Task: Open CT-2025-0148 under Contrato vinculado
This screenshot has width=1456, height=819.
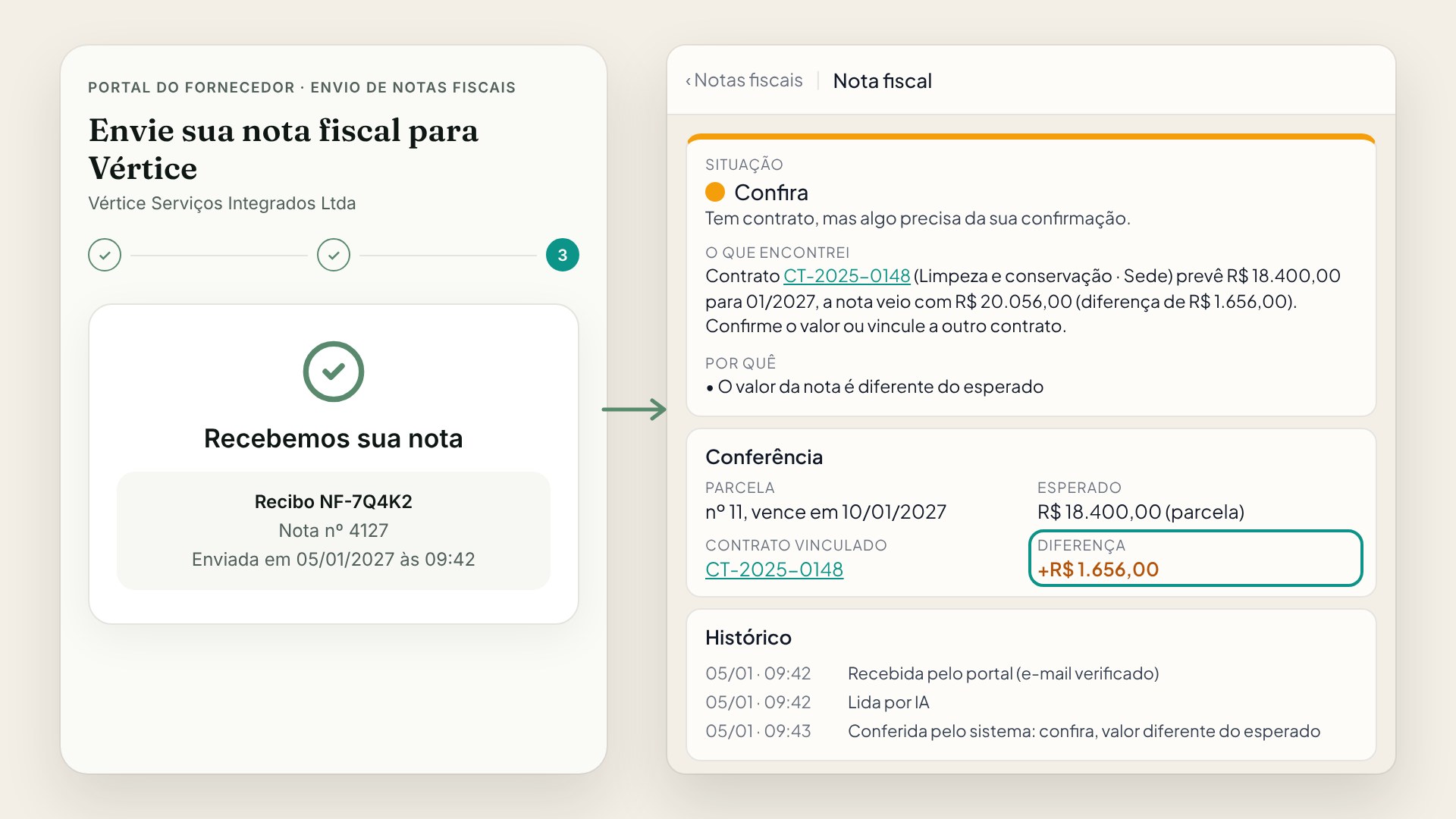Action: point(774,570)
